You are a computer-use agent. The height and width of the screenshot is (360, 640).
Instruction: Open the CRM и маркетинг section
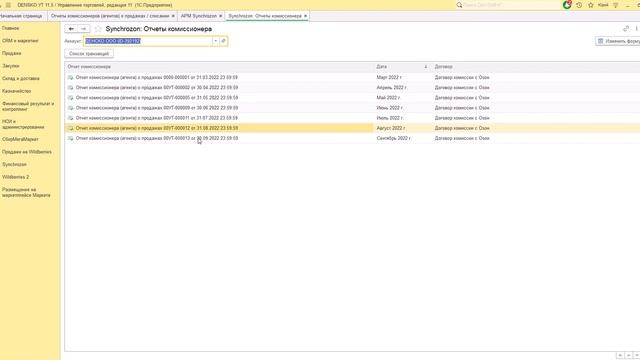(x=20, y=41)
